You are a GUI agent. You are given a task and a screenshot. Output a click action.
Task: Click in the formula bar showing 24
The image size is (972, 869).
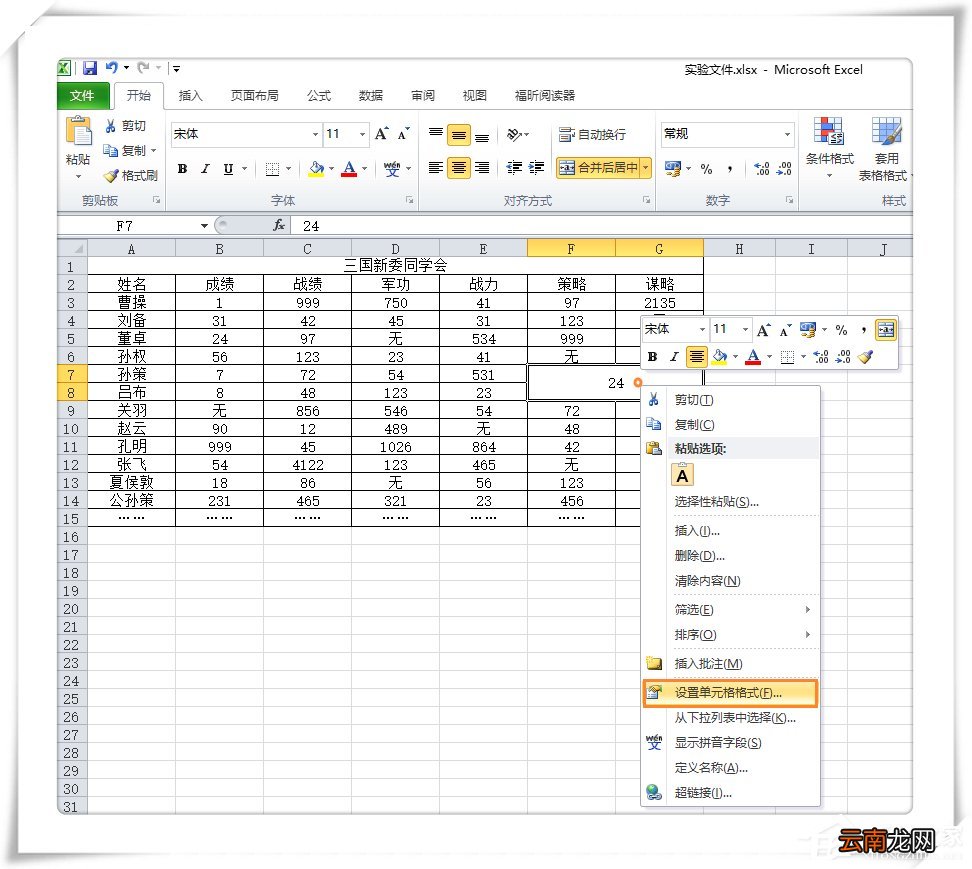601,226
